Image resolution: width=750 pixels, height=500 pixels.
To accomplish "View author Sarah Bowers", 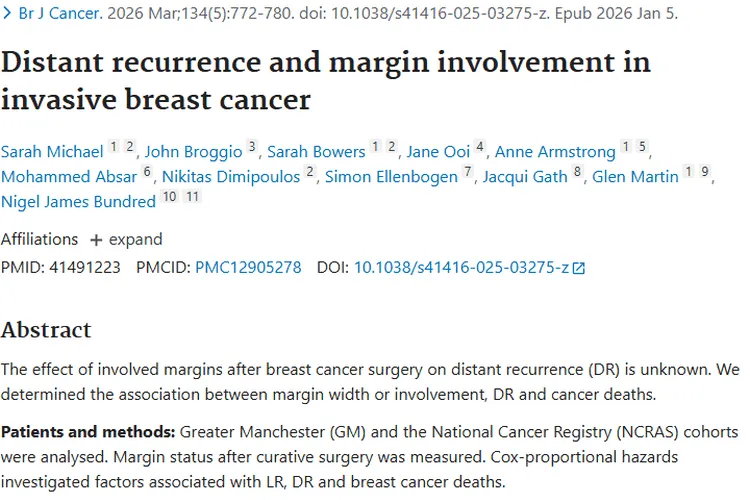I will [x=316, y=152].
